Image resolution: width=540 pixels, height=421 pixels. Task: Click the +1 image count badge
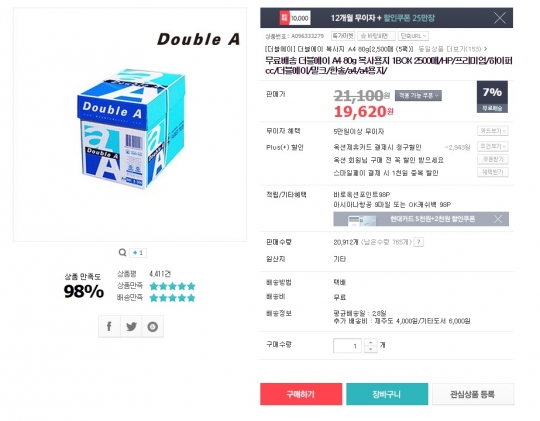(138, 253)
